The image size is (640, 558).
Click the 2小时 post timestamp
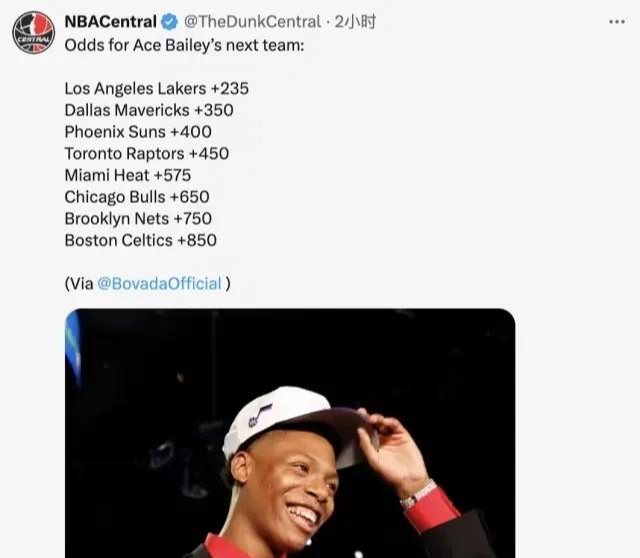pyautogui.click(x=355, y=22)
